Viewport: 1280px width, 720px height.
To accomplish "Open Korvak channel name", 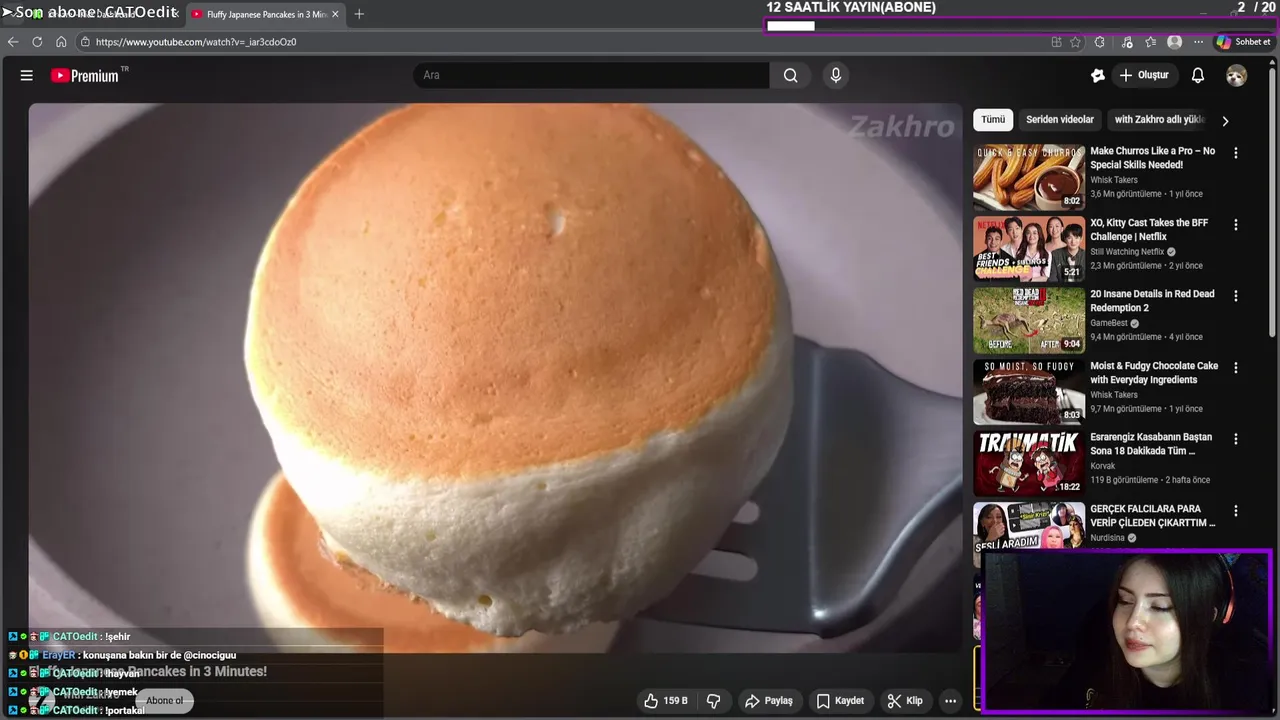I will coord(1104,466).
